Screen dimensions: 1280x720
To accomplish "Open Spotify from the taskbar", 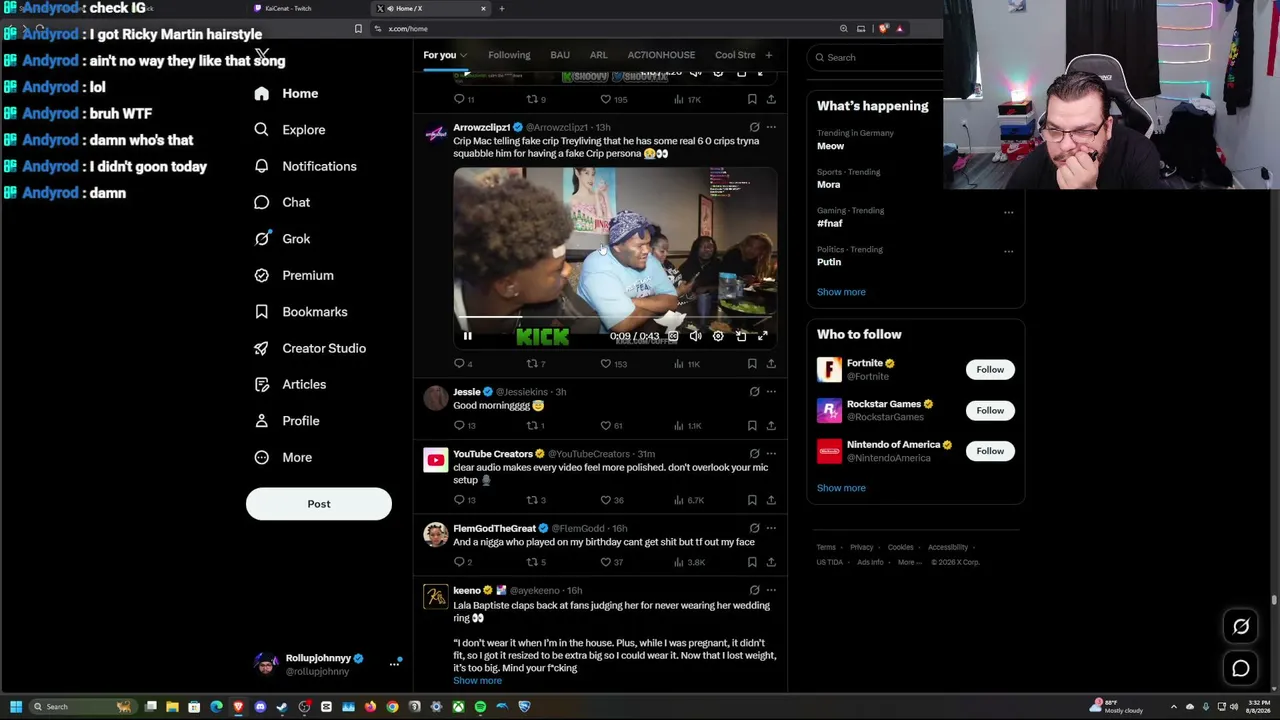I will click(480, 707).
